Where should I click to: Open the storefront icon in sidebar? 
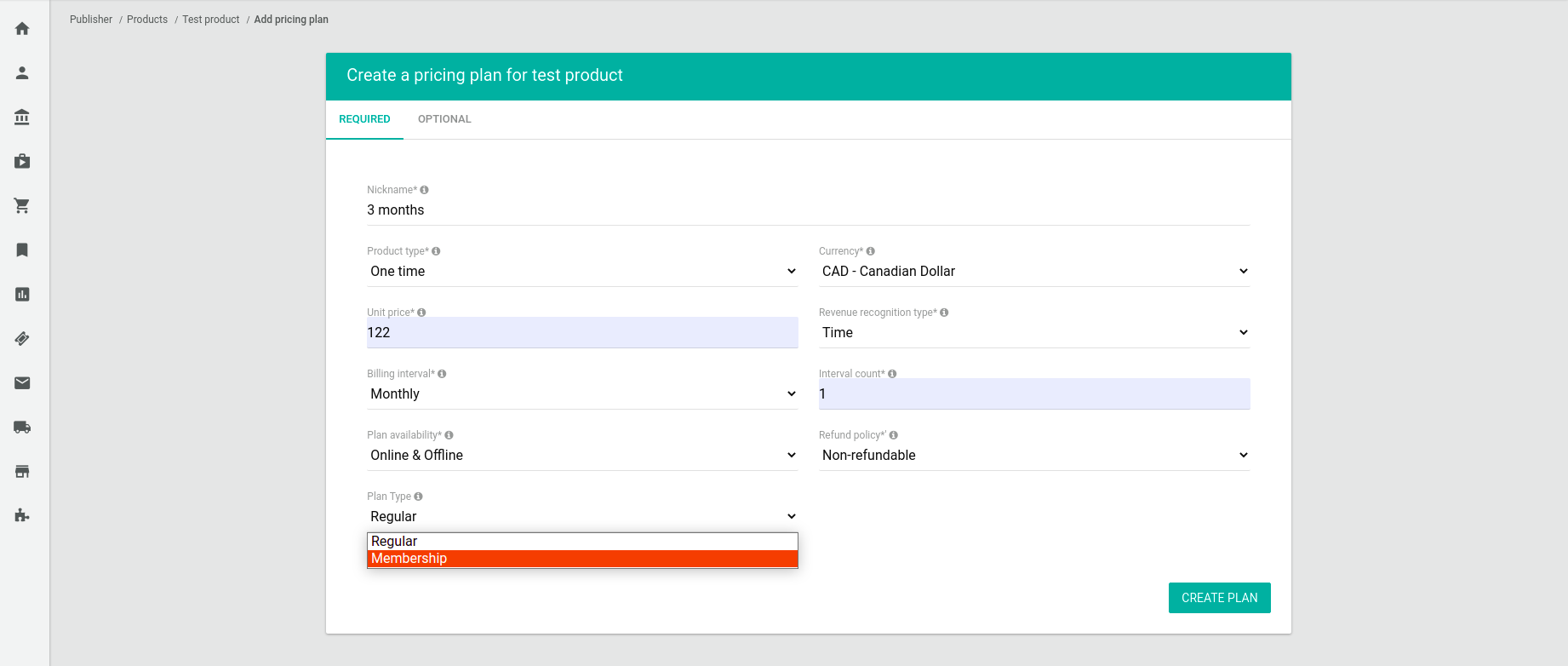point(22,472)
